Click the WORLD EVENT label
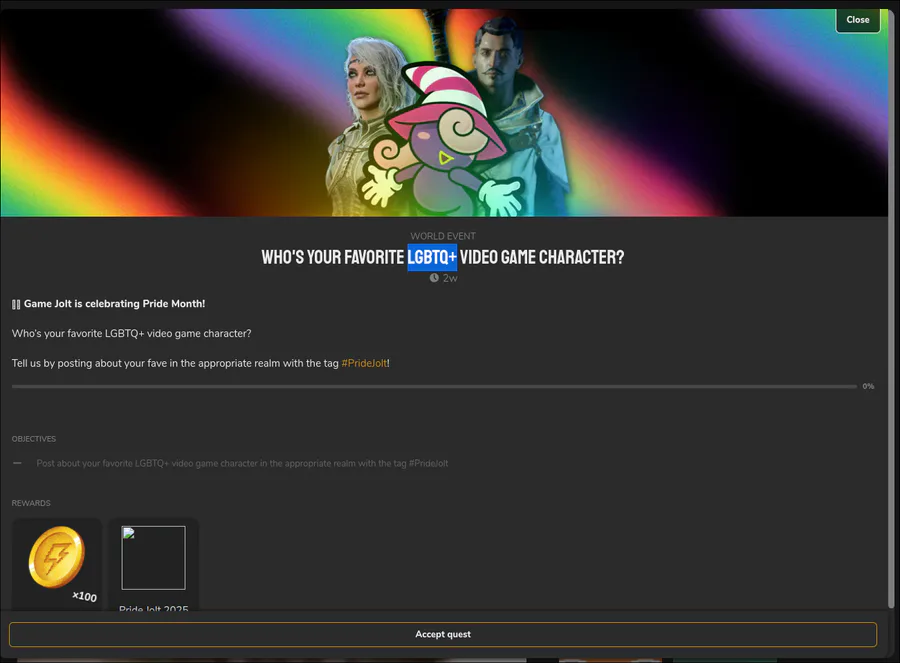This screenshot has width=900, height=663. coord(443,236)
